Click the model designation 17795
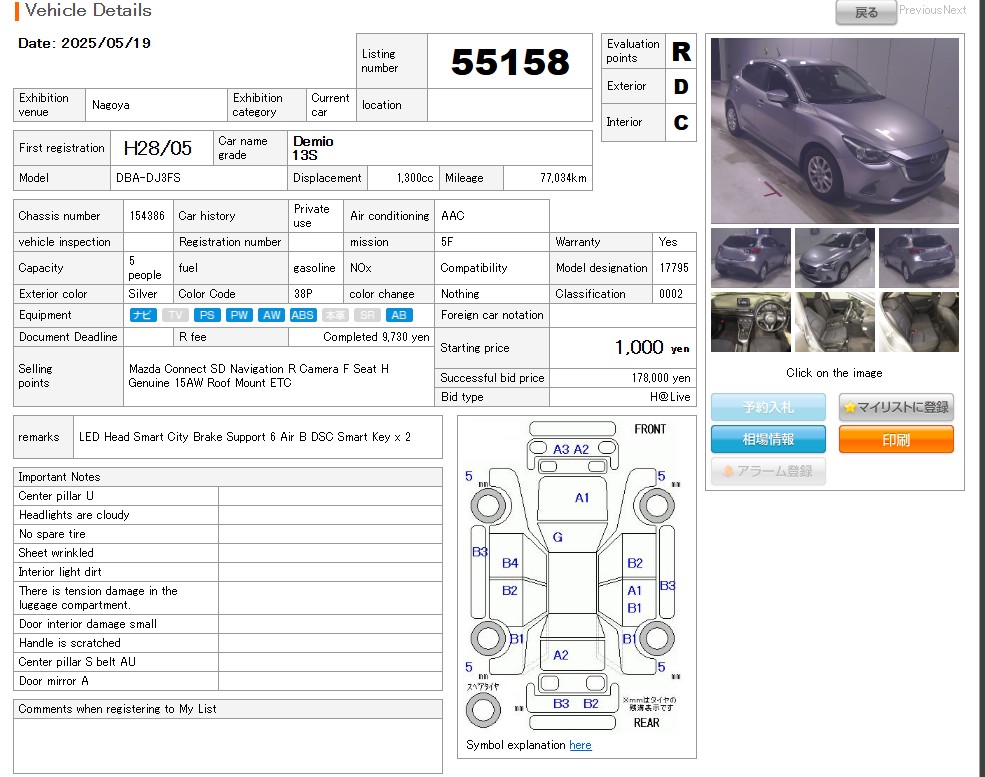This screenshot has width=985, height=777. (x=674, y=268)
